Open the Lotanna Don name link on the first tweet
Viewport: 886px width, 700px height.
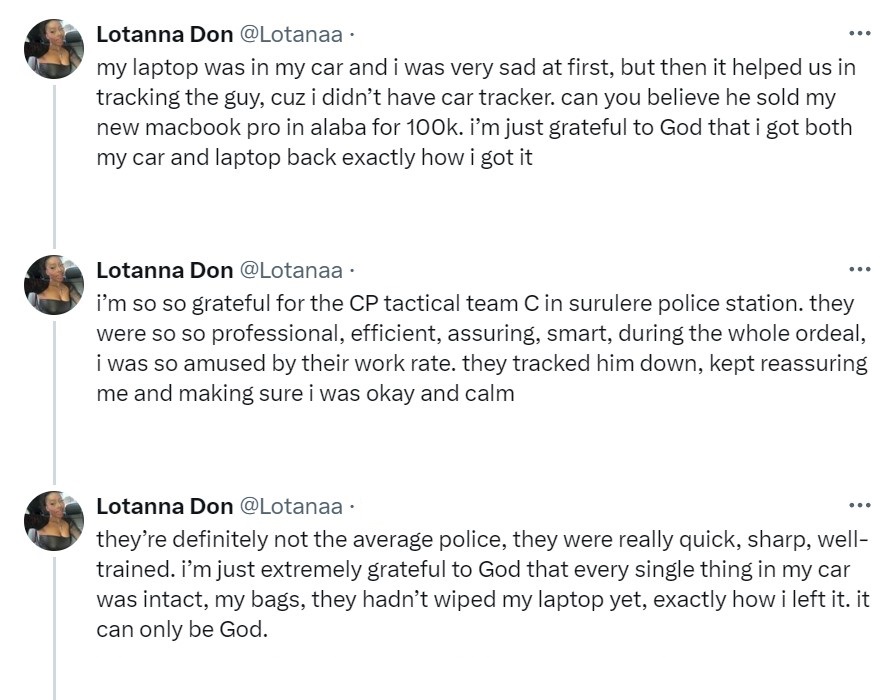click(163, 35)
